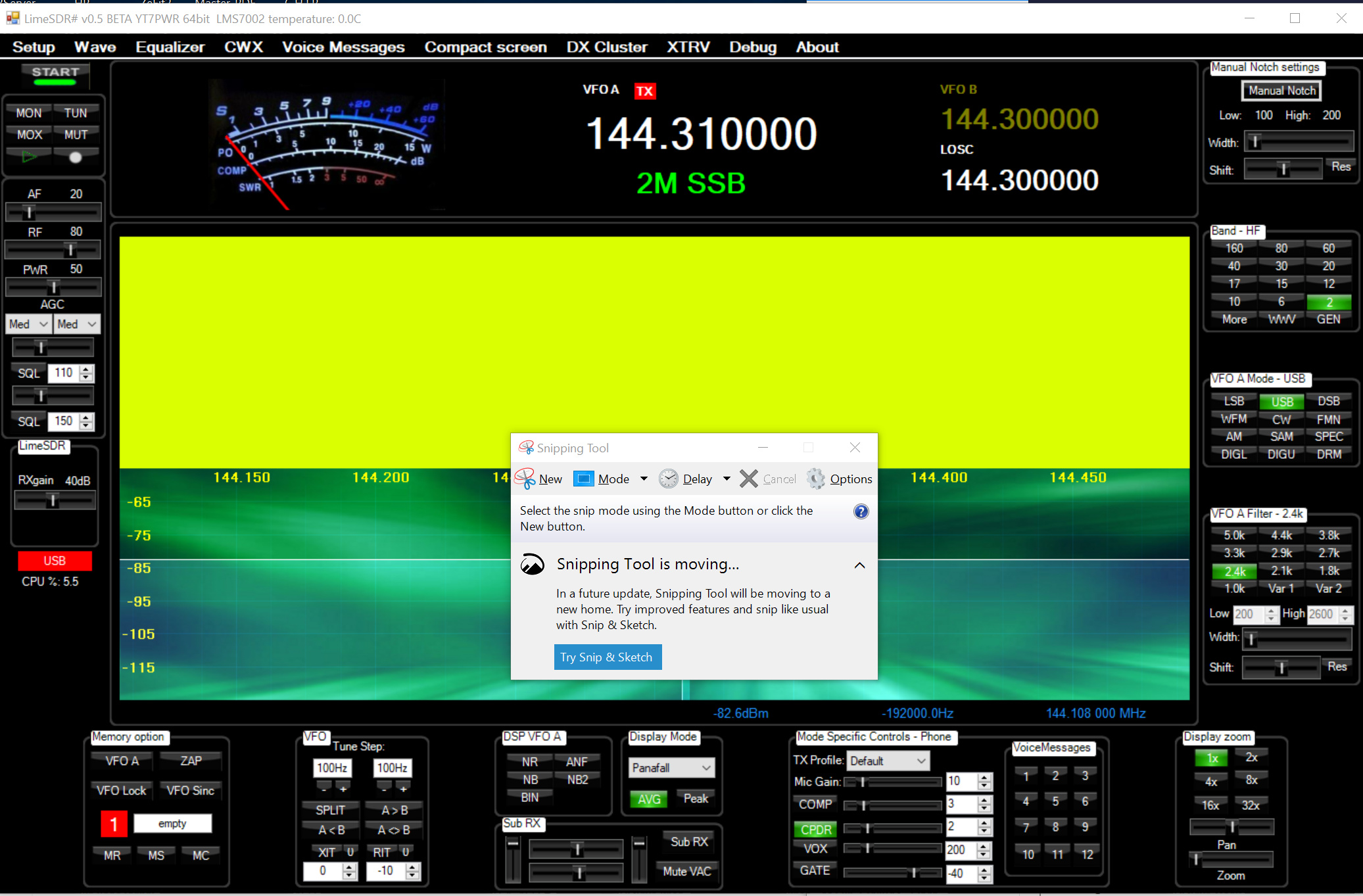Viewport: 1363px width, 896px height.
Task: Collapse the Snipping Tool is moving section
Action: (x=859, y=565)
